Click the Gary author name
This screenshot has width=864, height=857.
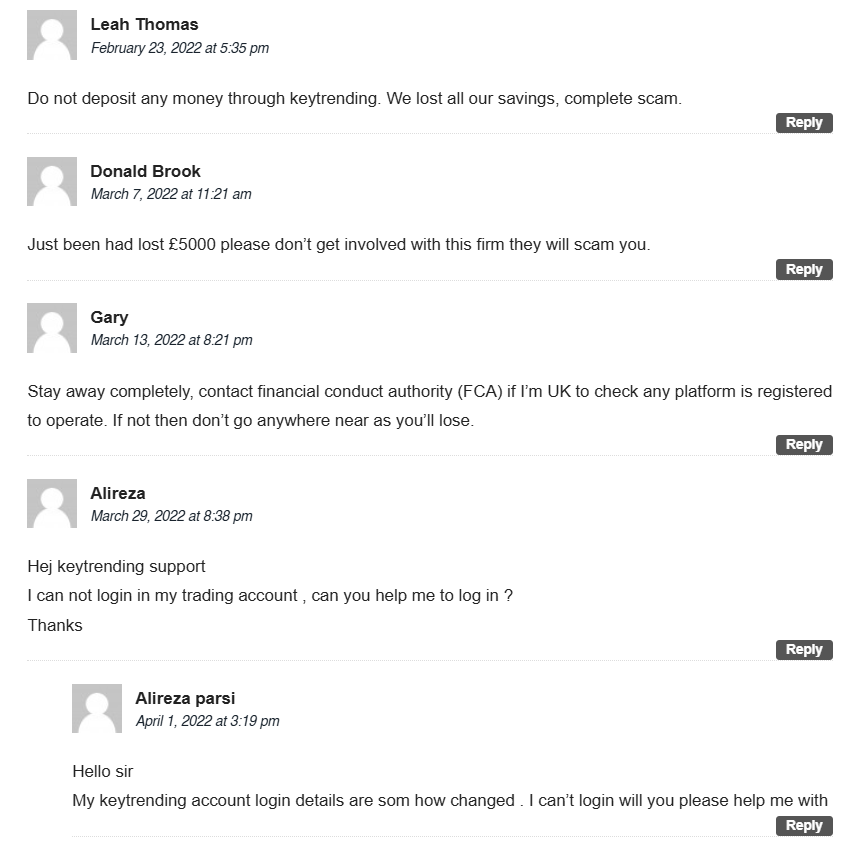click(x=109, y=317)
